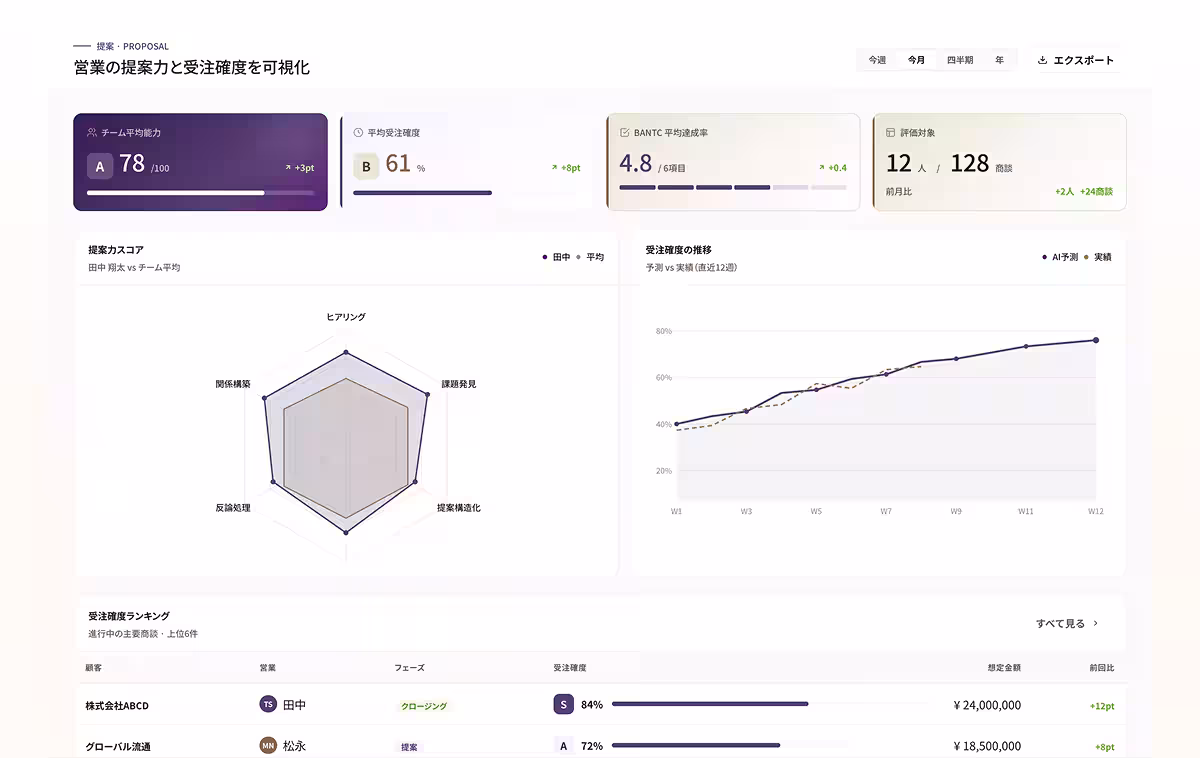Click the team average 78/100 progress bar
Viewport: 1200px width, 758px height.
(201, 192)
